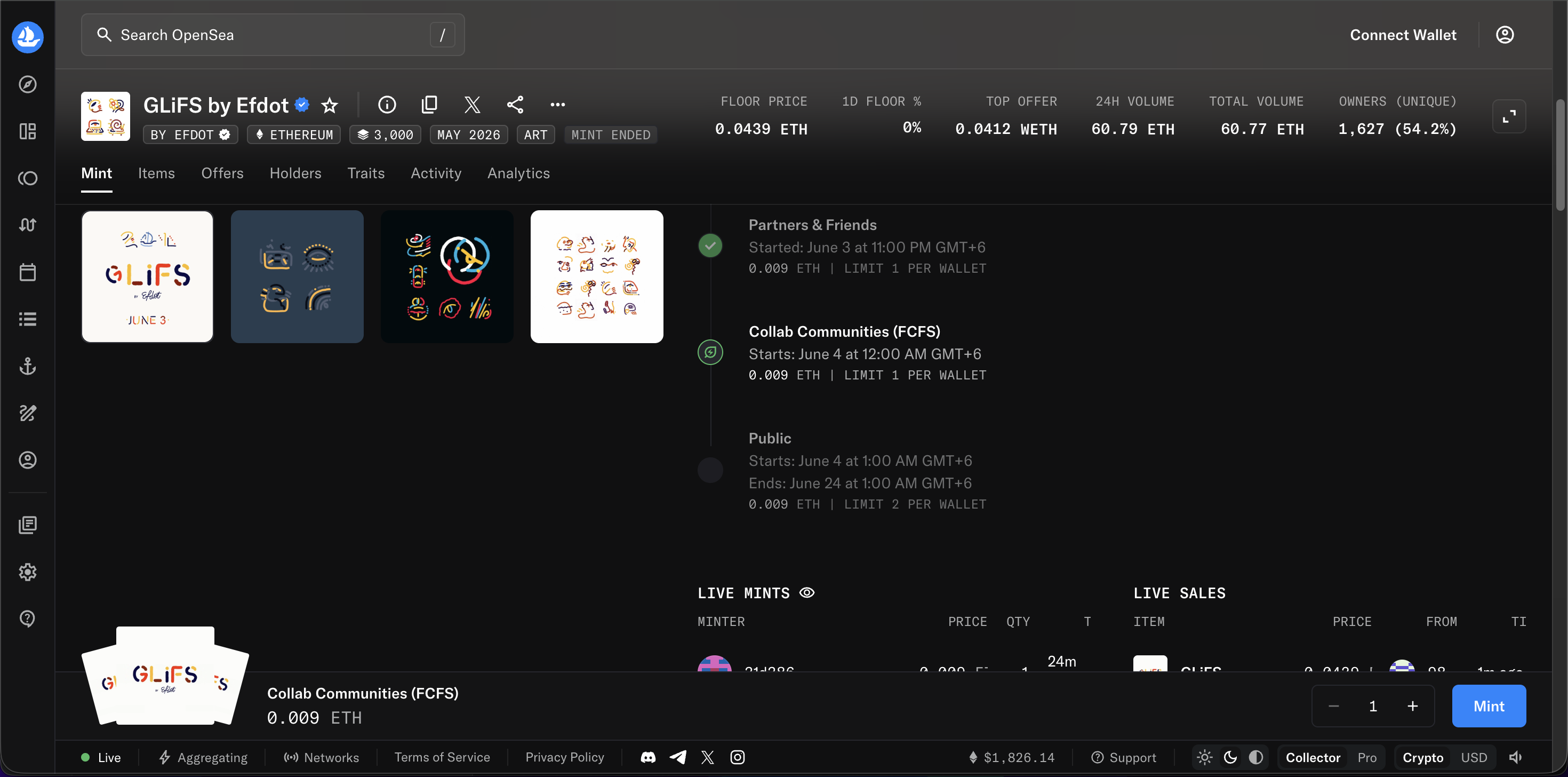Open the more options ellipsis menu
Screen dimensions: 1568x777
(x=557, y=105)
